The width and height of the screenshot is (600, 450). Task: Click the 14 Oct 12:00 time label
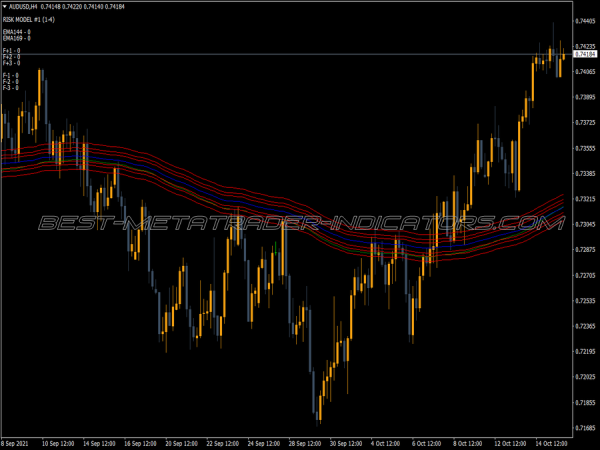pos(550,443)
